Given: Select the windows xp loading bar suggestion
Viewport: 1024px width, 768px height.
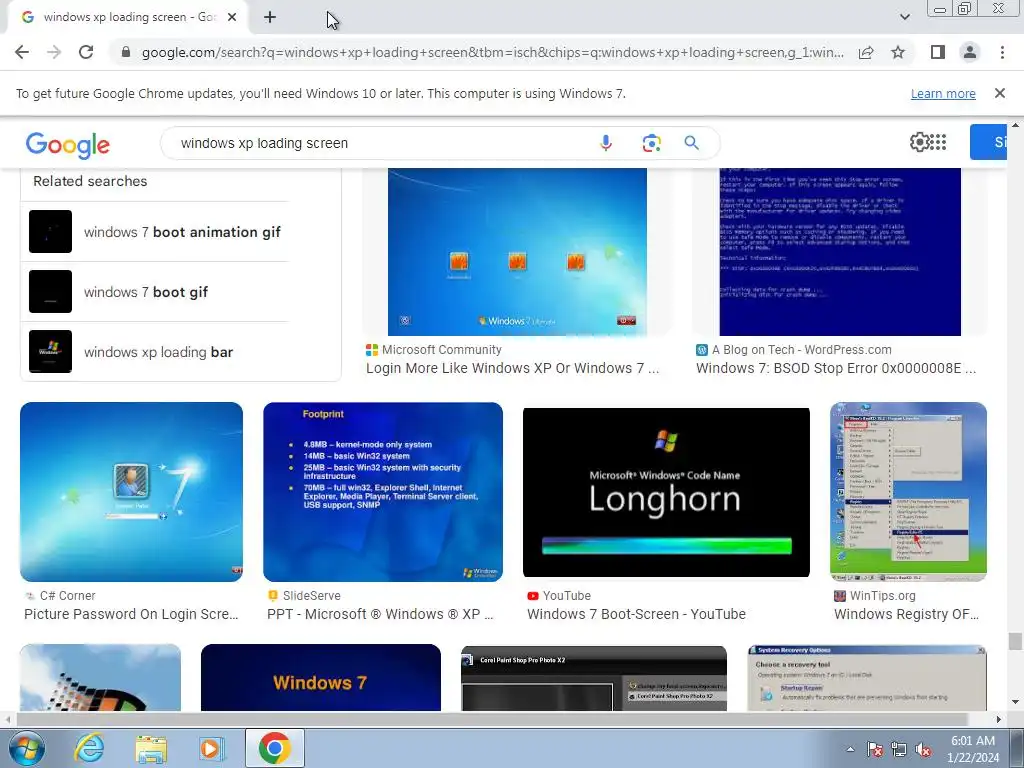Looking at the screenshot, I should (x=155, y=352).
